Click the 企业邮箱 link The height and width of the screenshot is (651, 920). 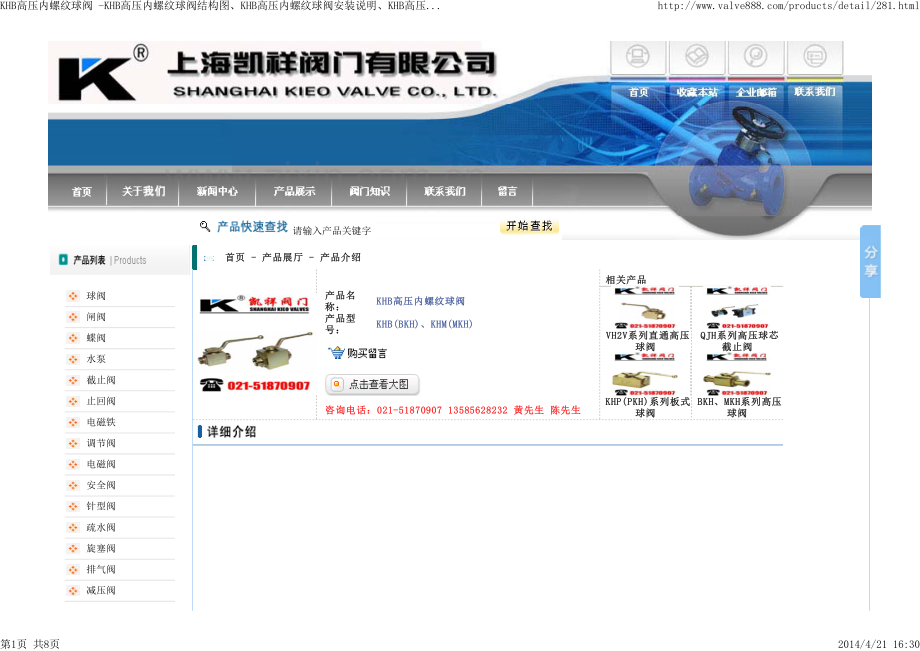click(x=756, y=92)
